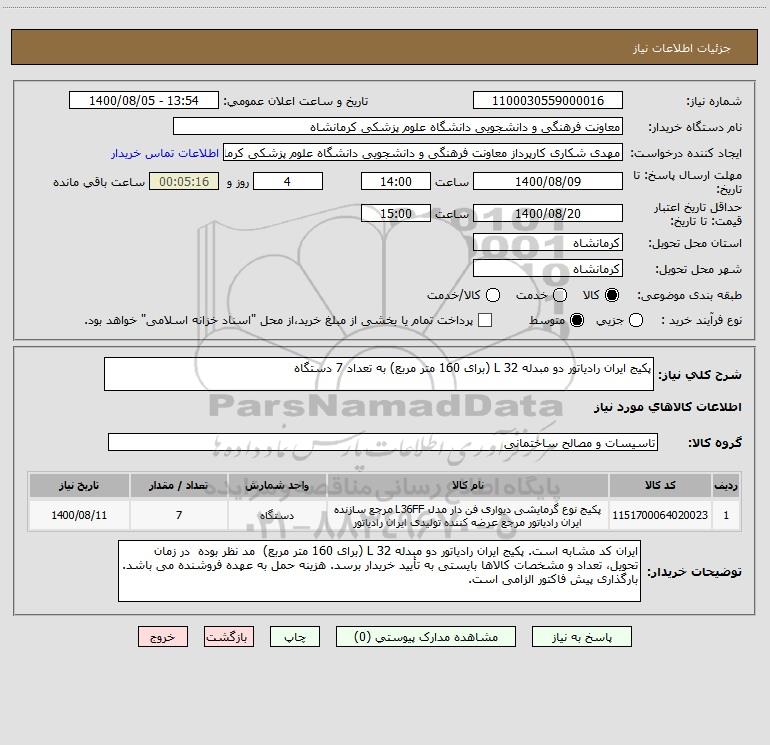The width and height of the screenshot is (770, 745).
Task: Click the کد کالا column header
Action: [660, 486]
